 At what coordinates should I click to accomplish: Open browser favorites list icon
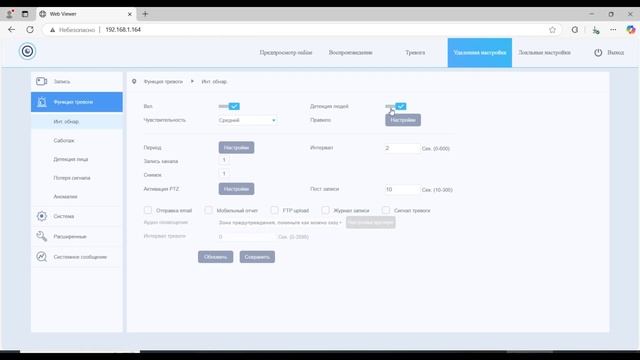pyautogui.click(x=596, y=29)
